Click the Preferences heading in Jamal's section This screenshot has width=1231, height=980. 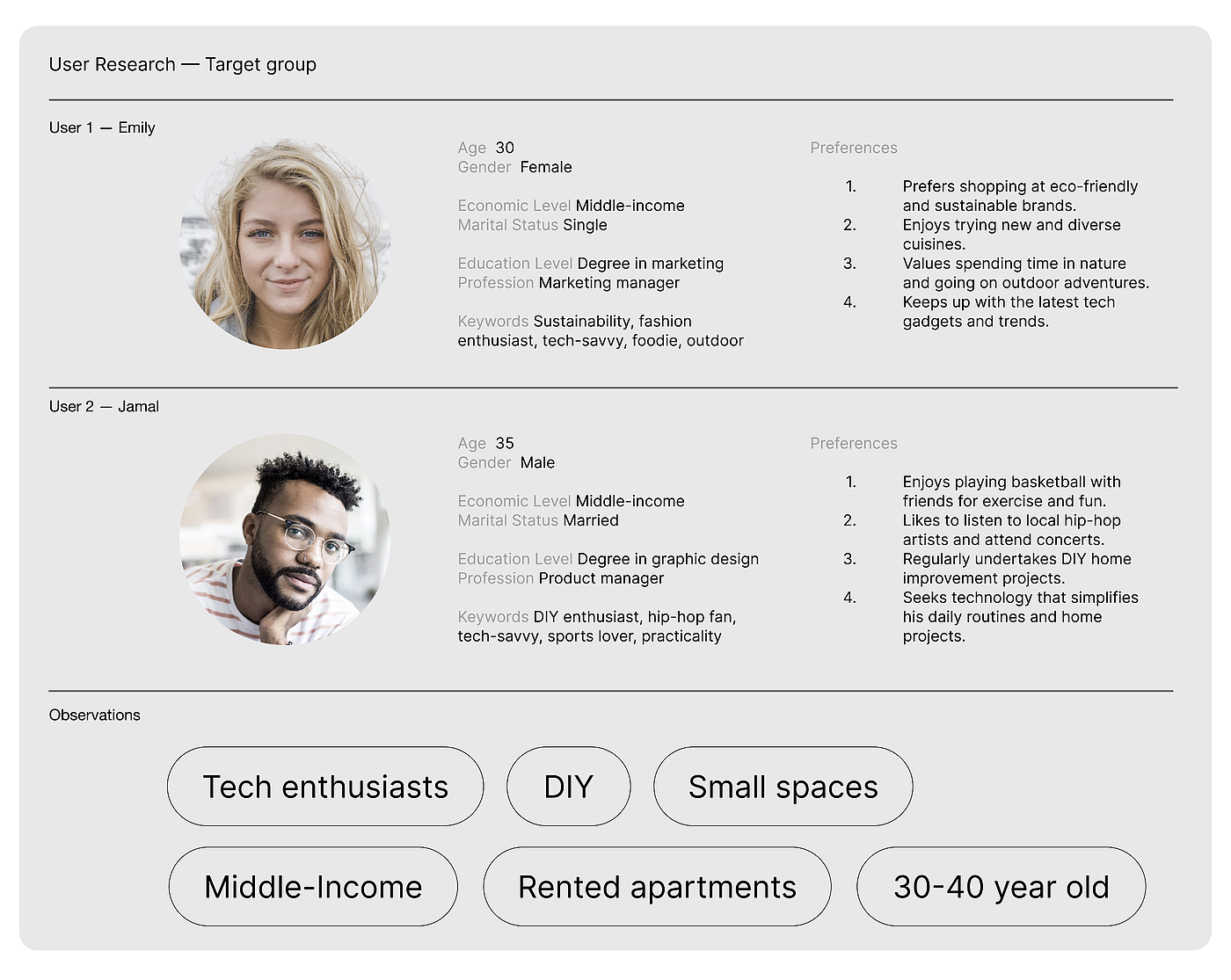coord(854,443)
